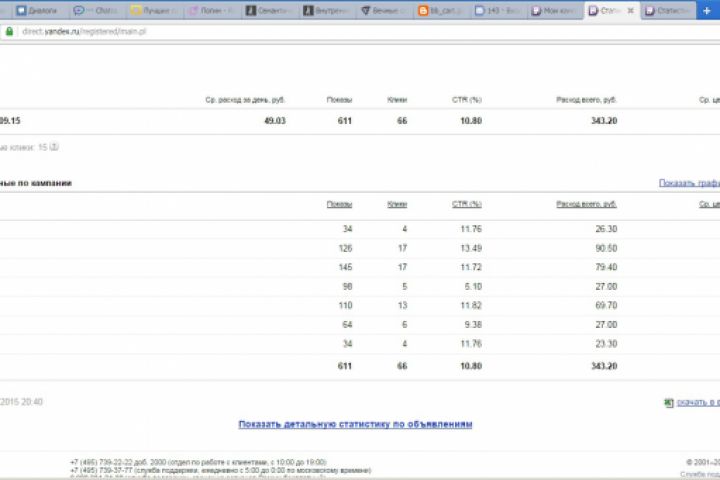
Task: Select the 13.49 CTR cell
Action: pyautogui.click(x=471, y=248)
